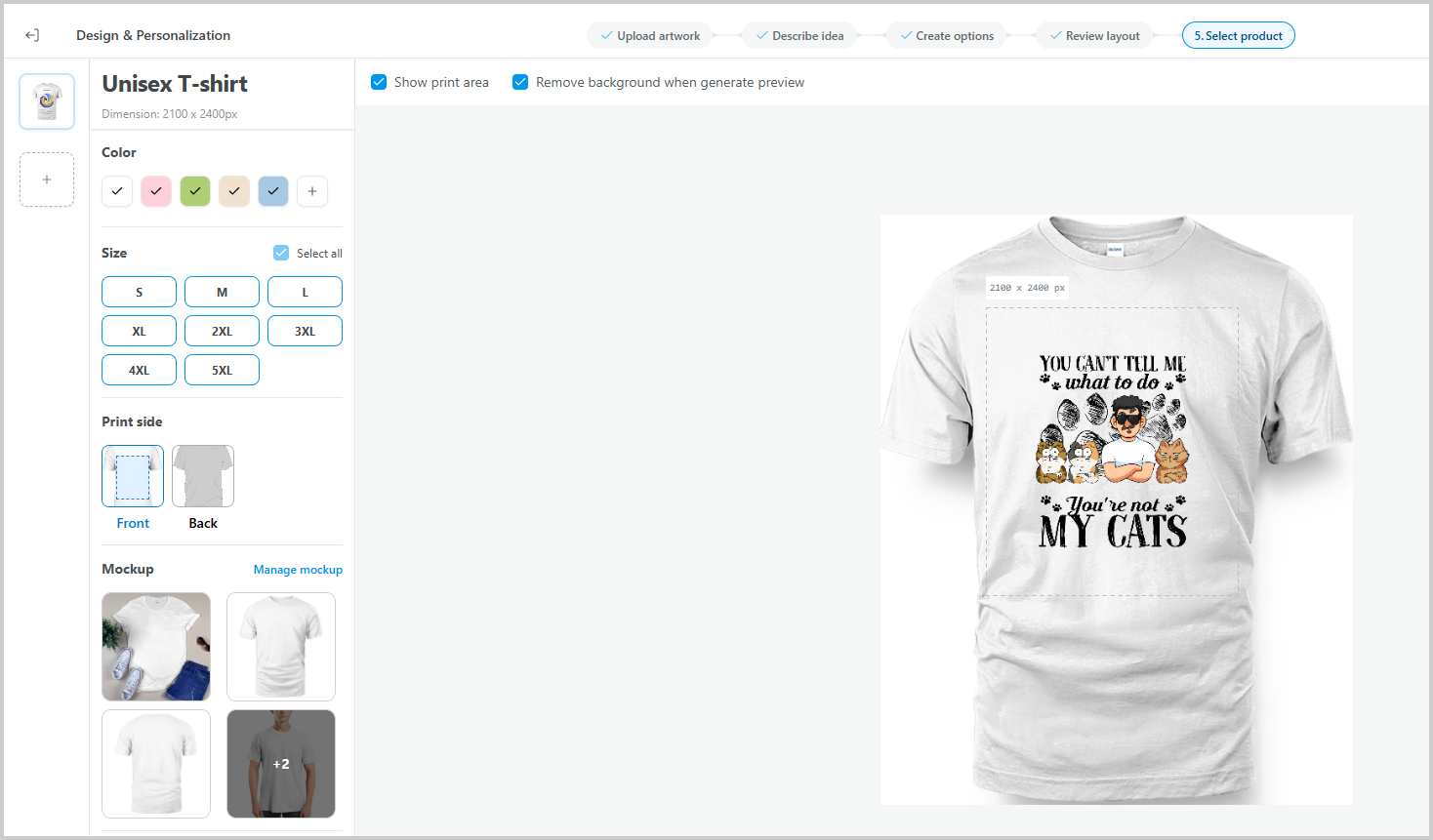Toggle size 2XL
The height and width of the screenshot is (840, 1433).
pos(222,331)
